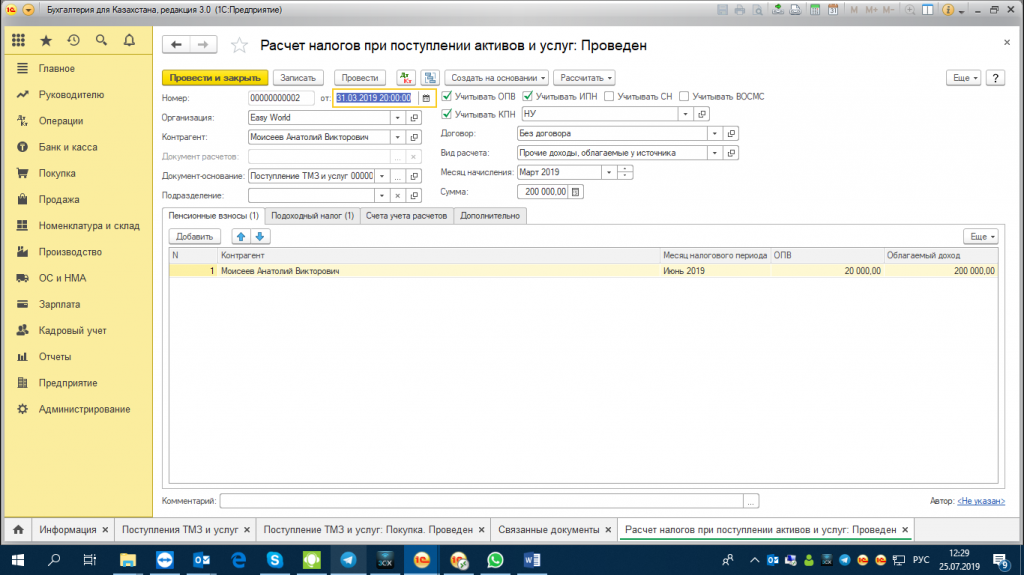This screenshot has width=1024, height=575.
Task: Open Организация Easy World record
Action: (x=414, y=118)
